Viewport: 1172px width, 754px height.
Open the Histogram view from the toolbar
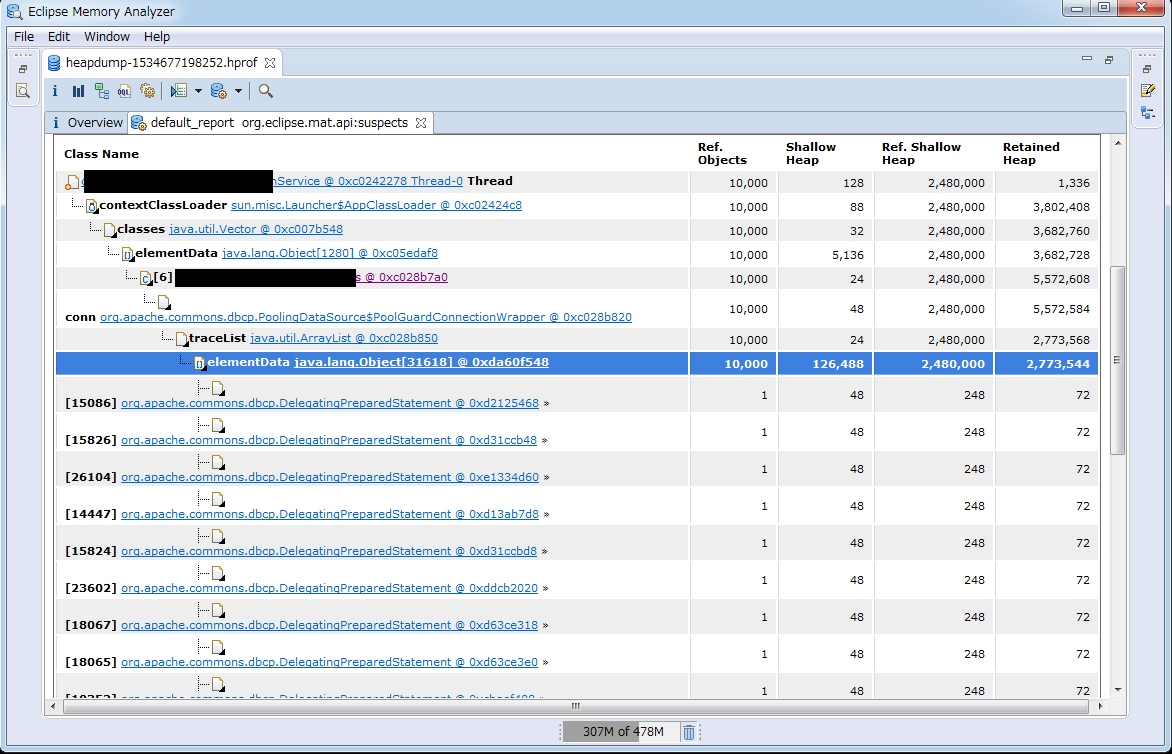pyautogui.click(x=78, y=91)
